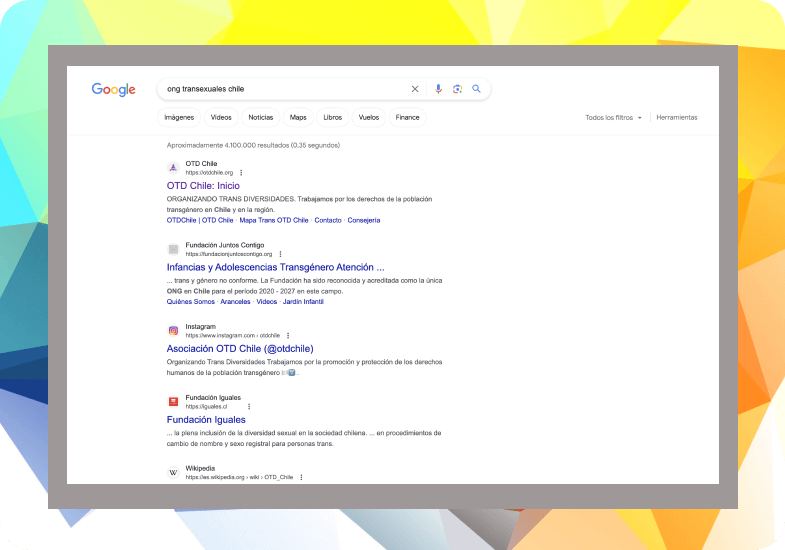Click the Wikipedia favicon
Image resolution: width=785 pixels, height=550 pixels.
[173, 472]
